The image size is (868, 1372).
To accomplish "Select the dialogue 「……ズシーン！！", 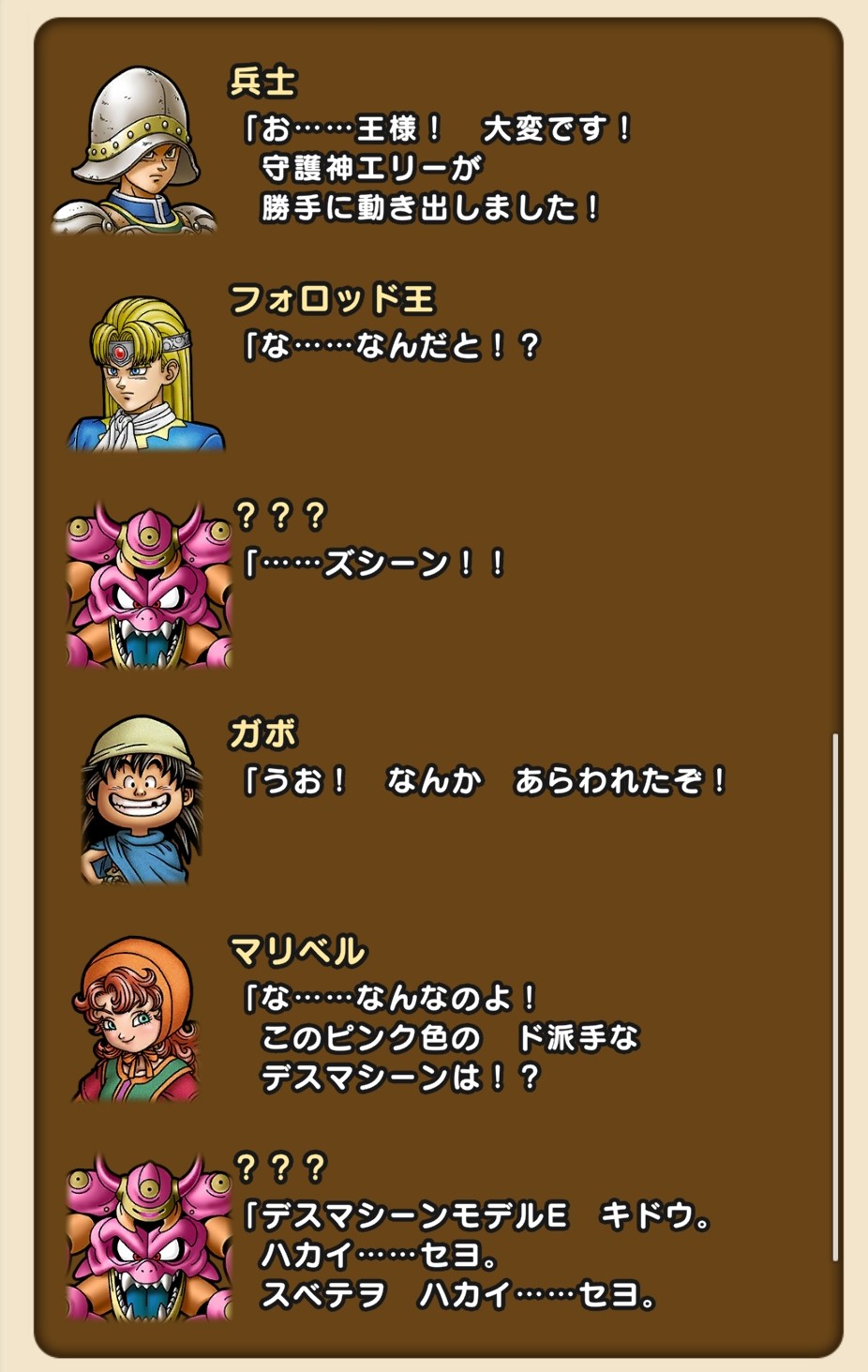I will point(375,564).
